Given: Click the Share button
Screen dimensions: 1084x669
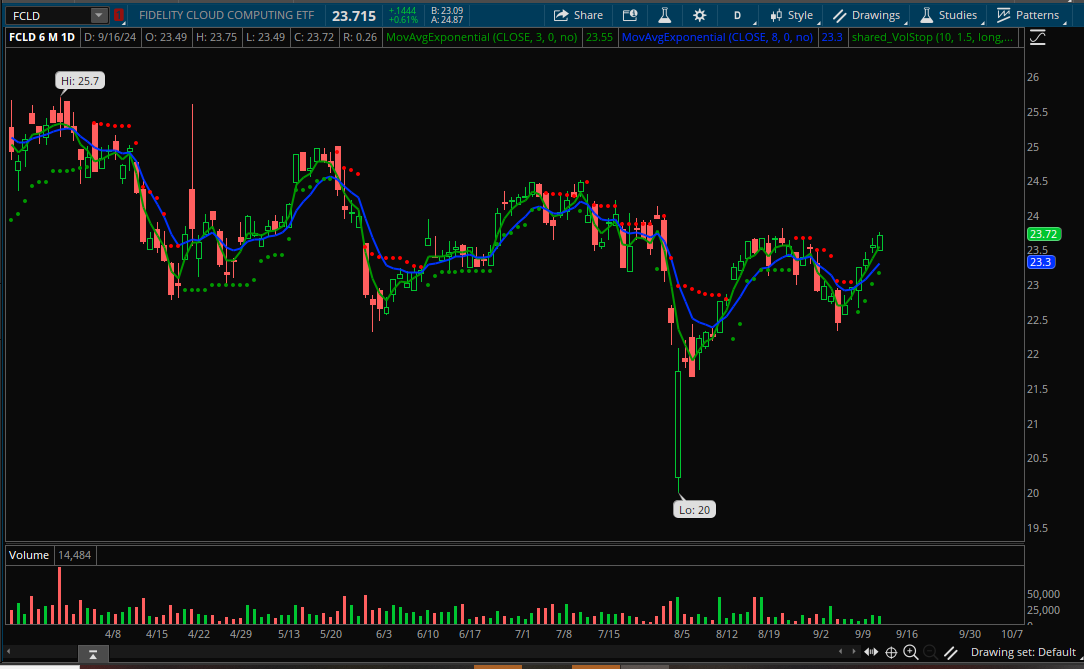Looking at the screenshot, I should [x=578, y=15].
